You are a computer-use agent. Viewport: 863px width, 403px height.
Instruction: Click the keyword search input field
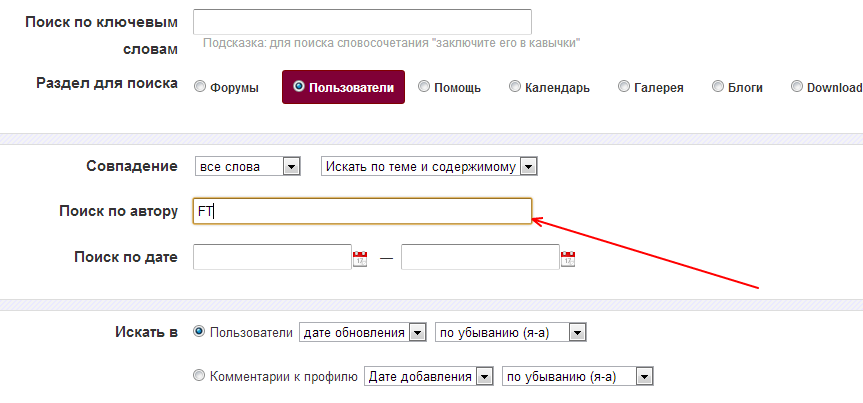click(362, 22)
